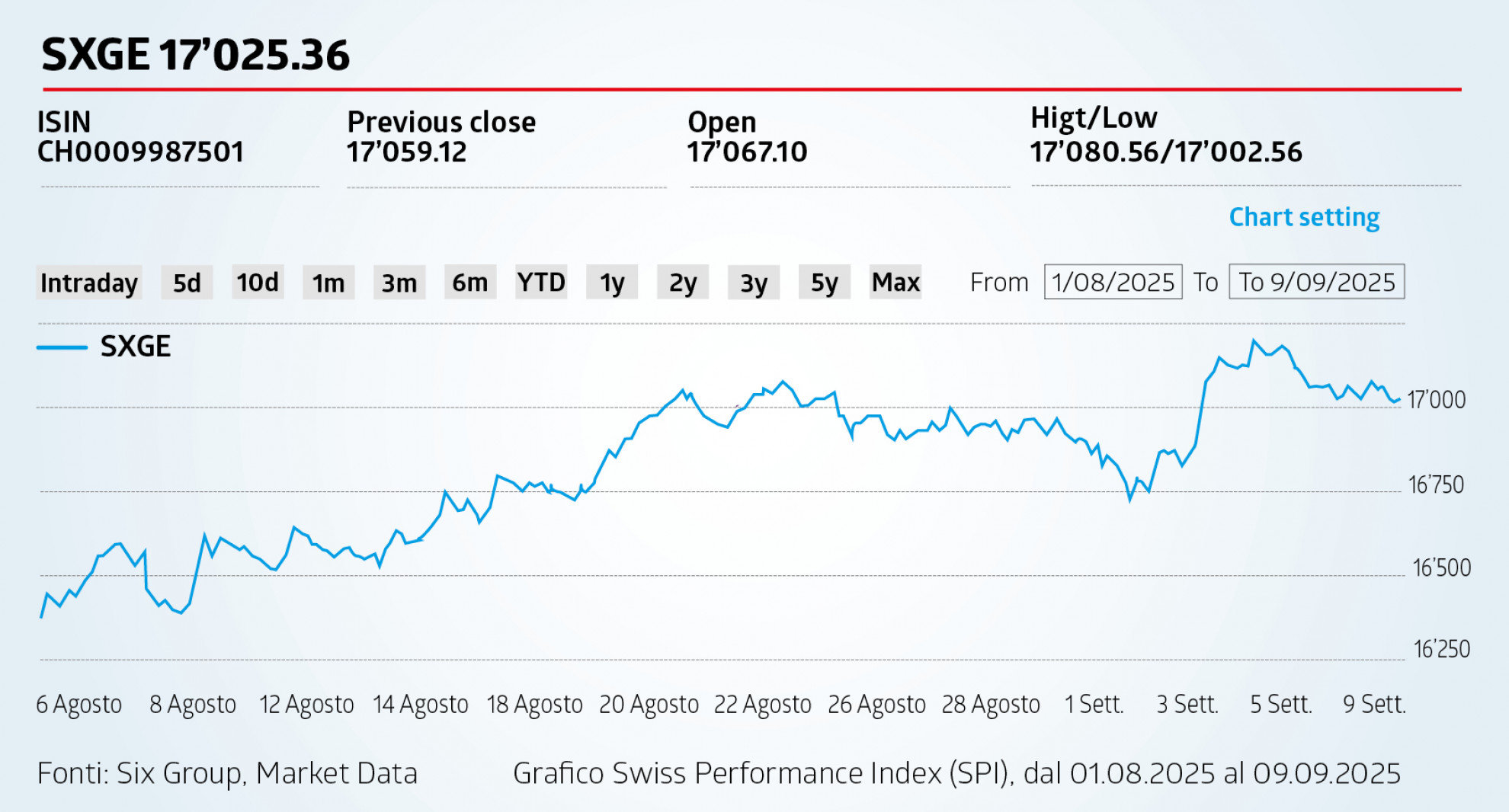Toggle the SXGE series legend line
Viewport: 1509px width, 812px height.
tap(62, 347)
